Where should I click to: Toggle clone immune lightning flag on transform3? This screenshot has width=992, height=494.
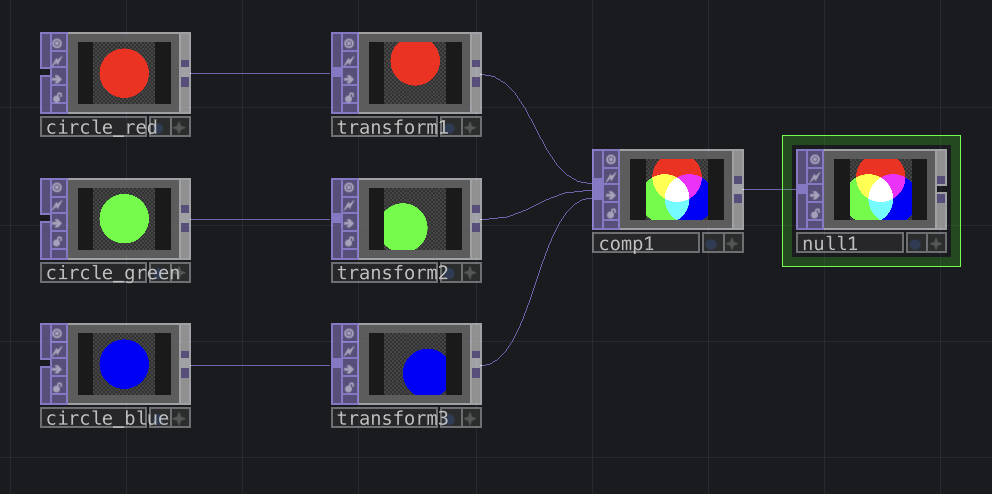tap(349, 351)
